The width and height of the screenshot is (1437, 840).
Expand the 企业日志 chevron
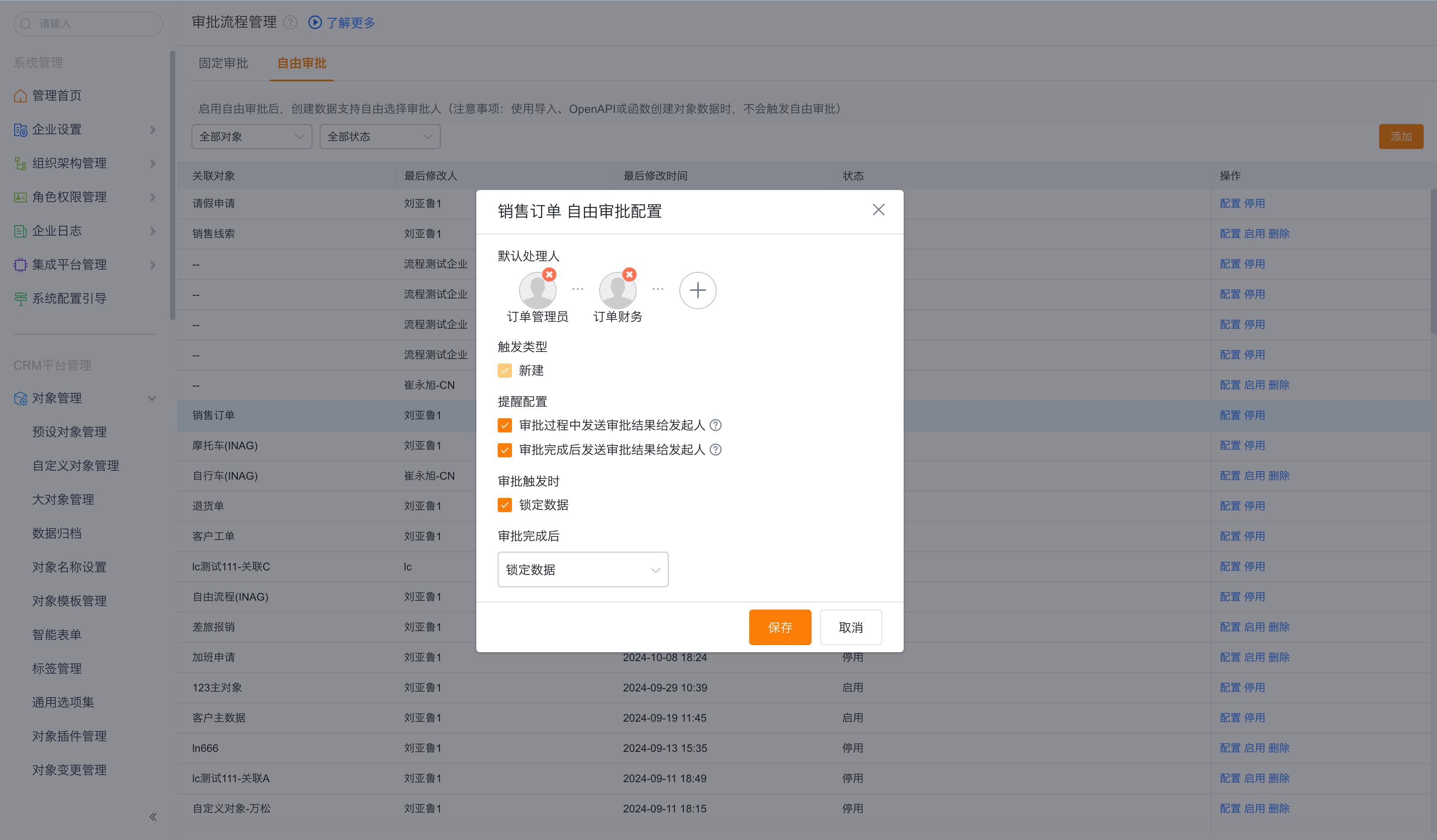pos(152,231)
